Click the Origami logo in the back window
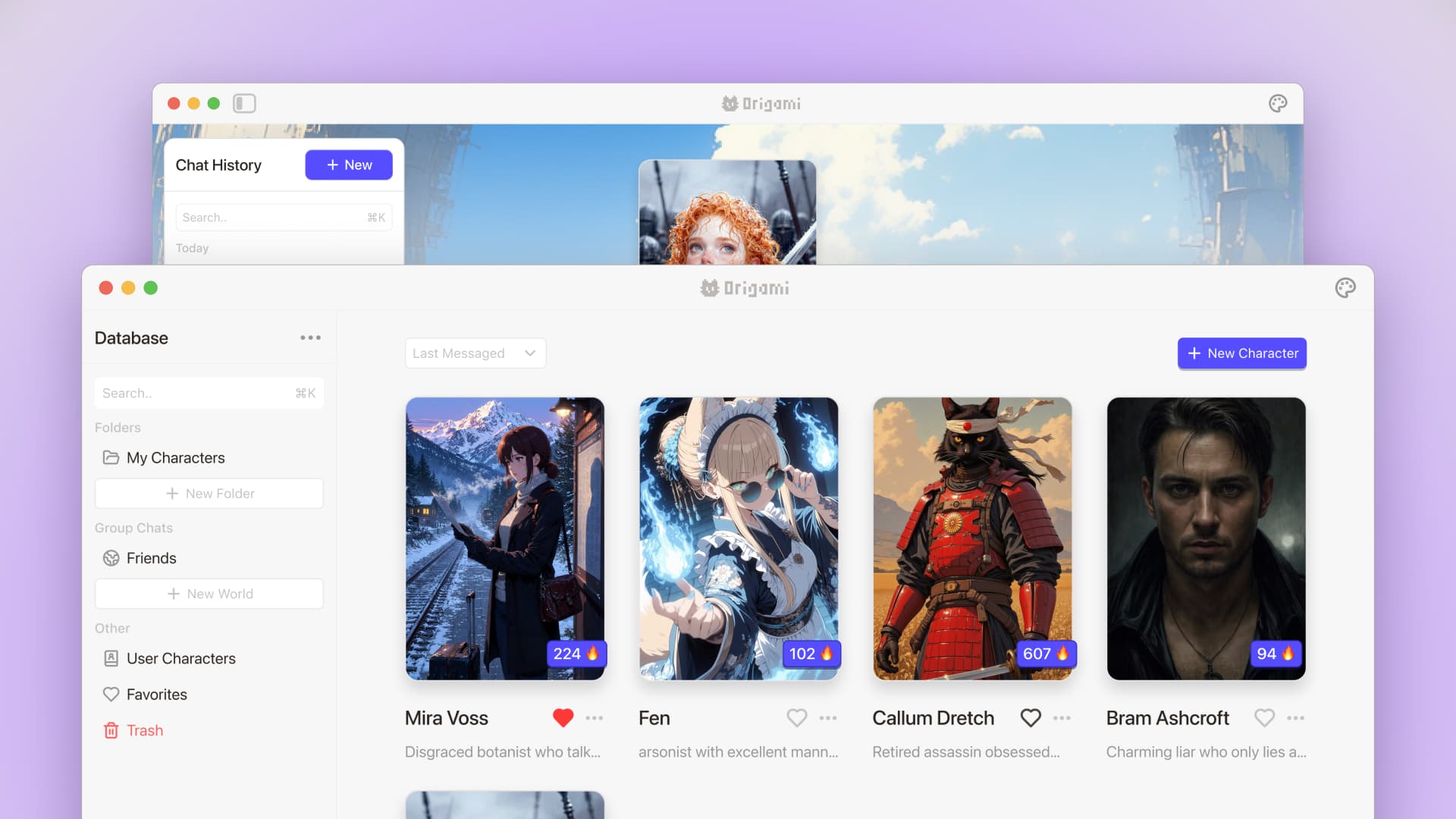The width and height of the screenshot is (1456, 819). 761,104
